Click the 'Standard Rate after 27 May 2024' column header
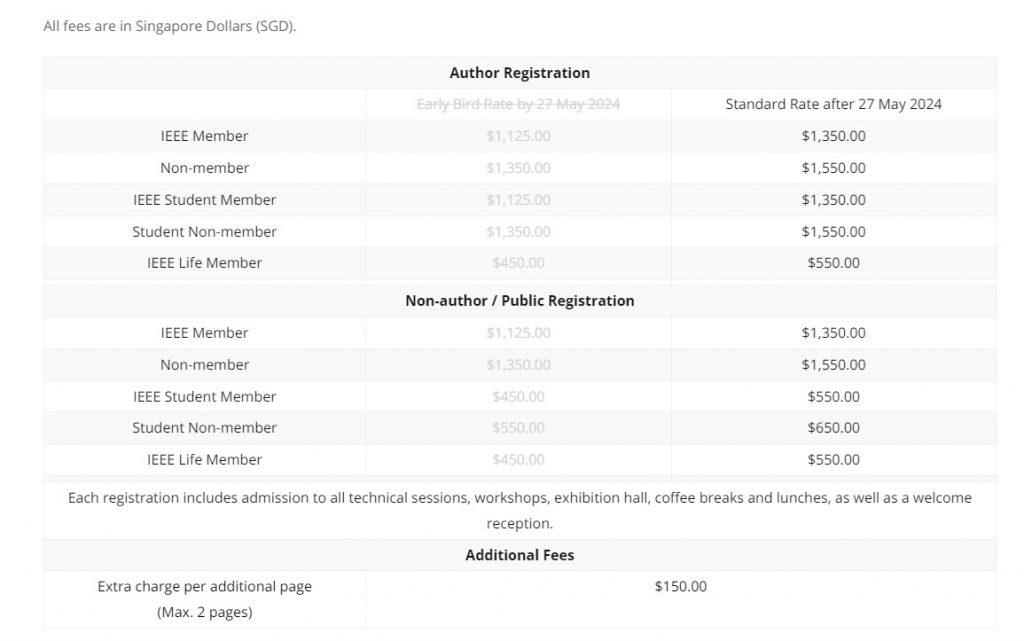 pyautogui.click(x=833, y=104)
